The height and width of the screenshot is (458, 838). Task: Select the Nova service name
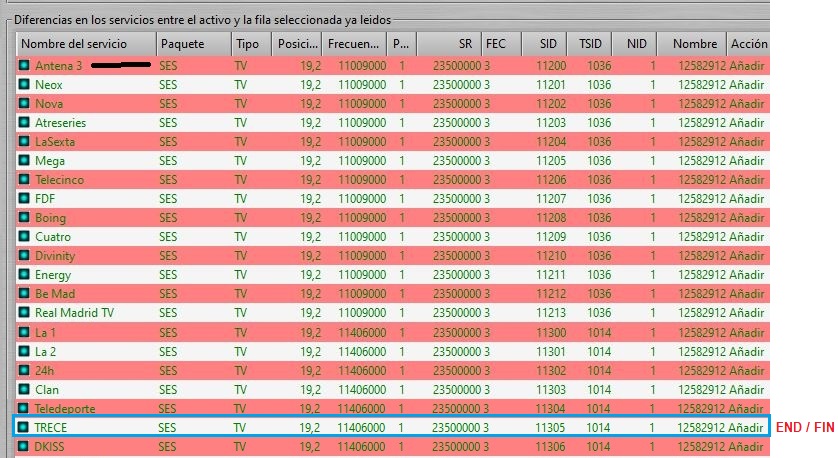coord(49,104)
